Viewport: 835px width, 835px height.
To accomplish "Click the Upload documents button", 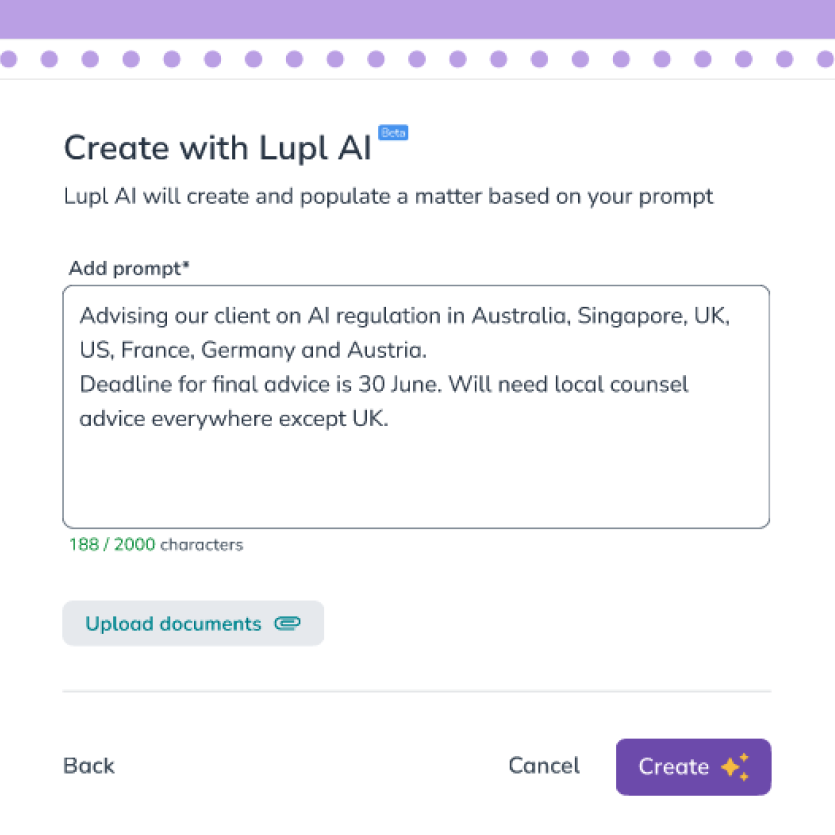I will click(x=193, y=623).
